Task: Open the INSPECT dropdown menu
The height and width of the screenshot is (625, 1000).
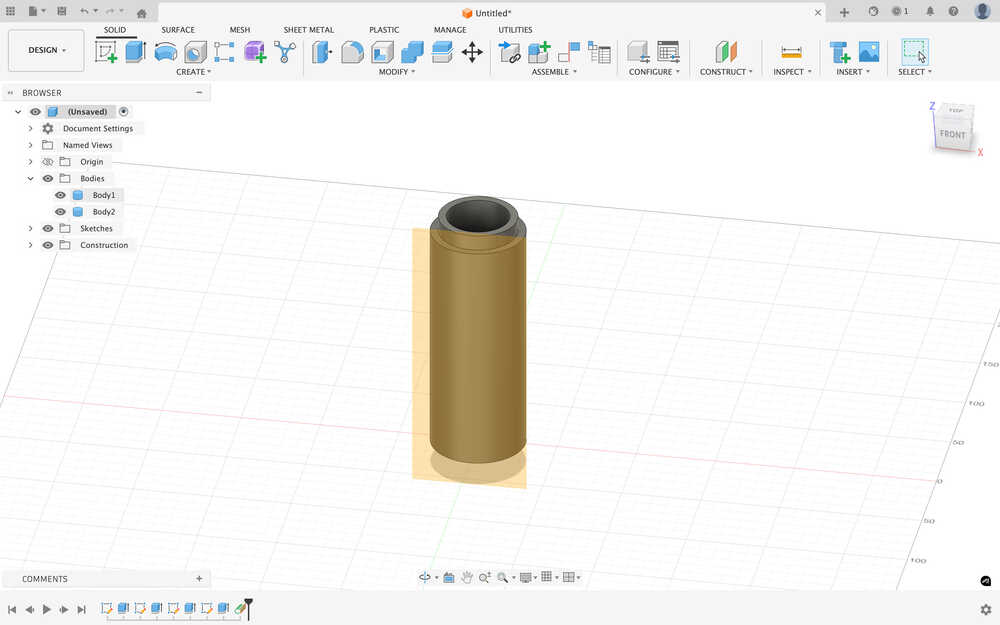Action: coord(792,72)
